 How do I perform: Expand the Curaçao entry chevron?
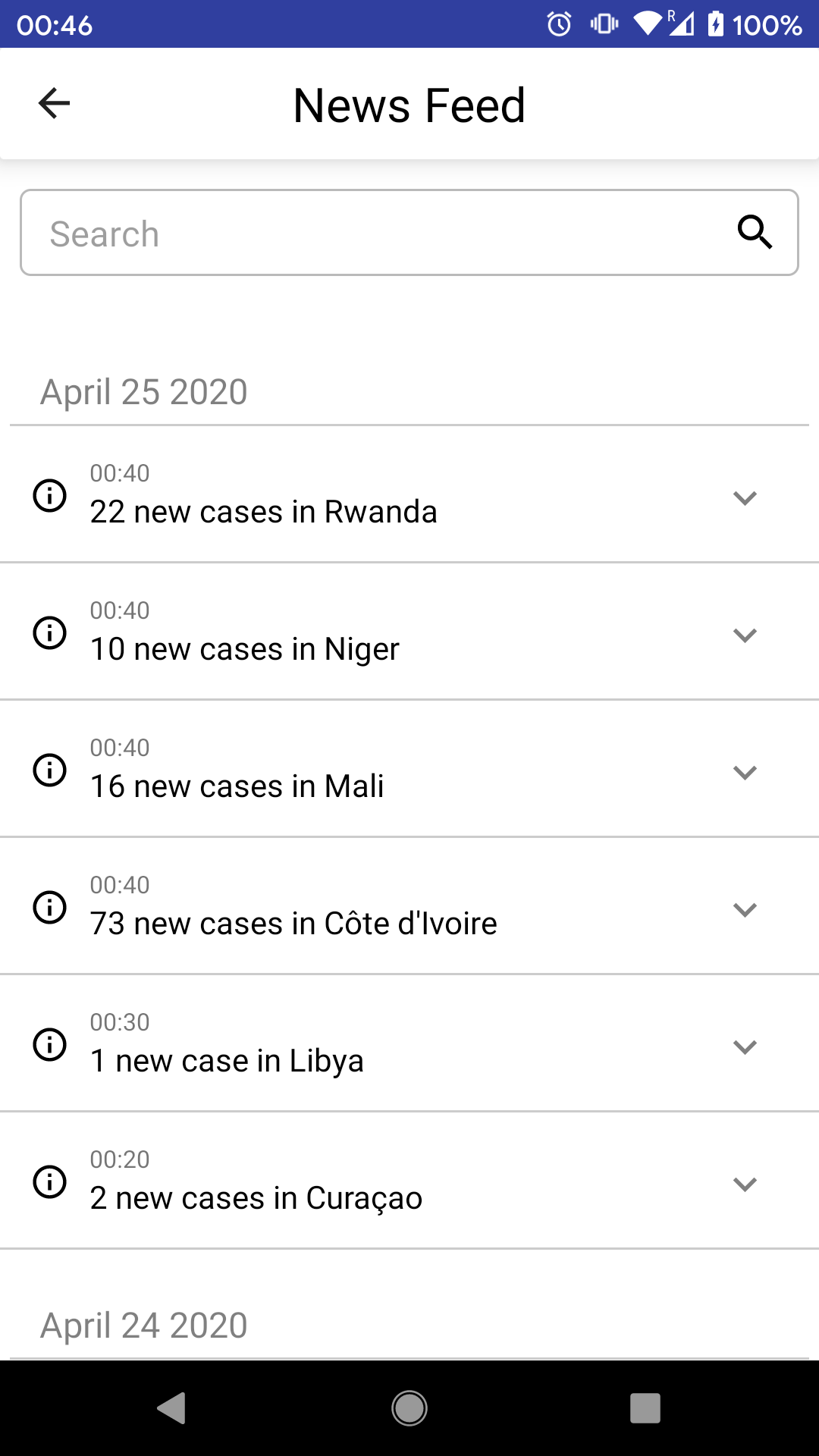[x=745, y=1185]
